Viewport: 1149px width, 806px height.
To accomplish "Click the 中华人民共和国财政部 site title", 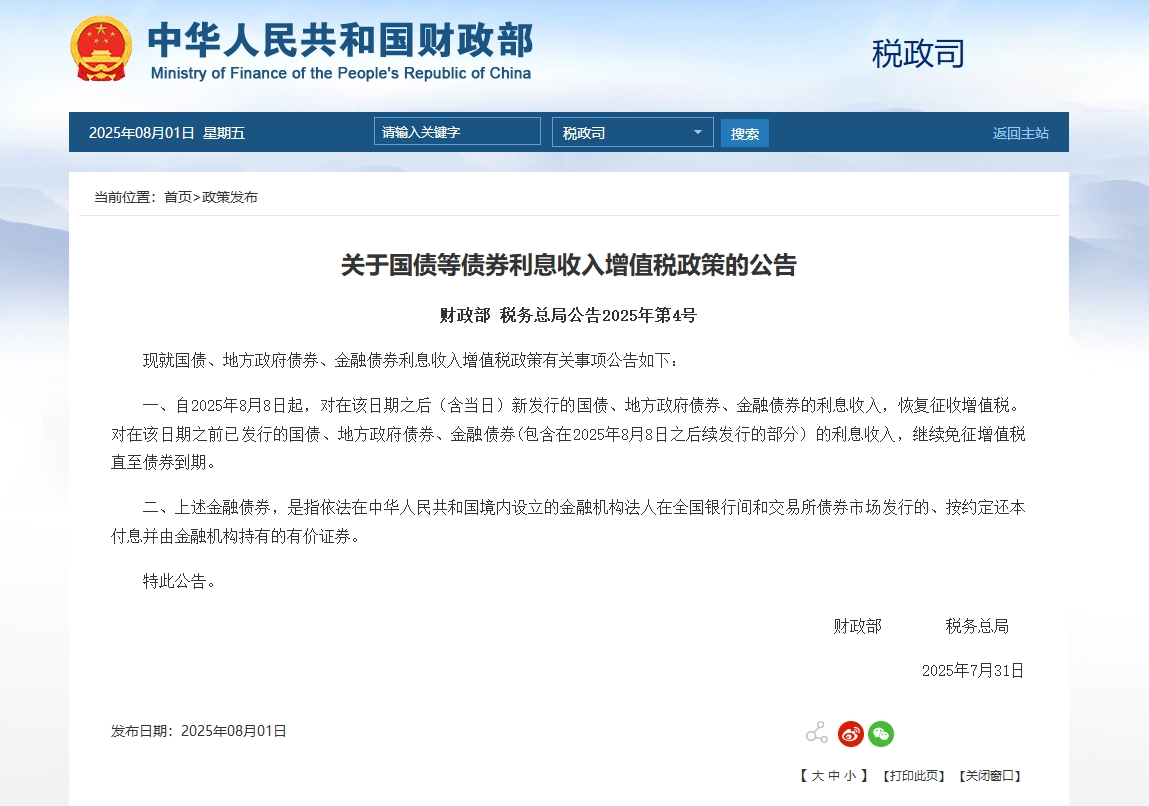I will [341, 40].
